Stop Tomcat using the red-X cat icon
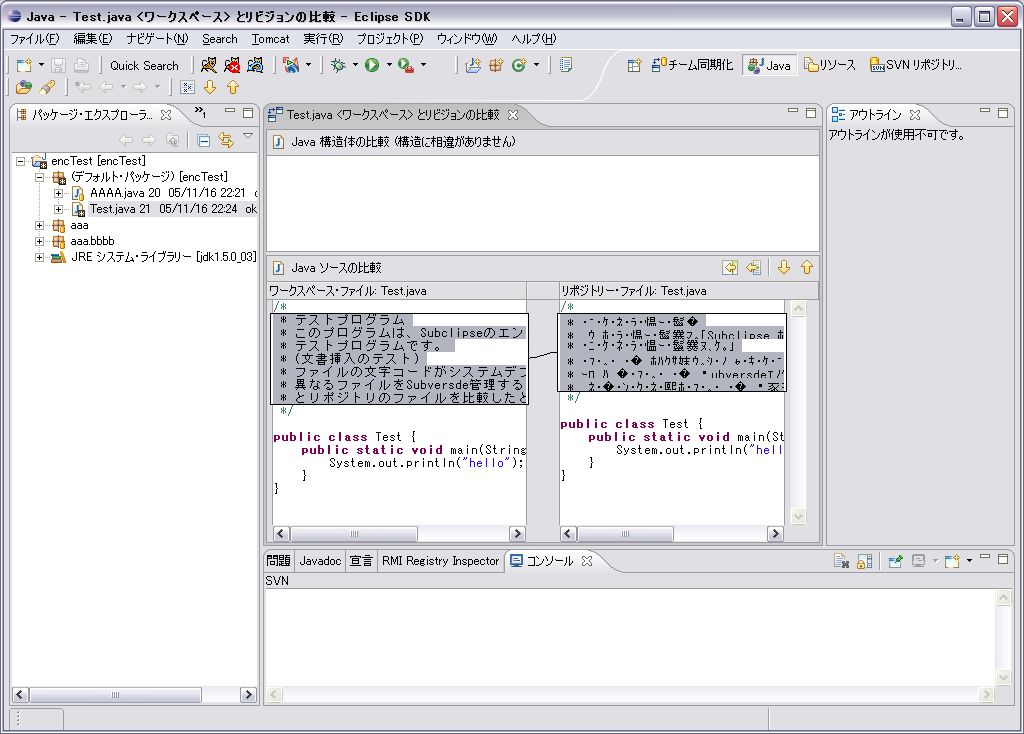This screenshot has width=1024, height=734. click(232, 65)
